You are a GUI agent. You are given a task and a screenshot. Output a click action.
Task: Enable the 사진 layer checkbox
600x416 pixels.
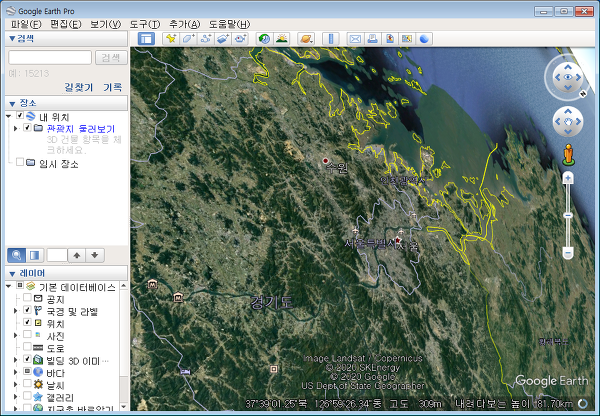point(27,334)
